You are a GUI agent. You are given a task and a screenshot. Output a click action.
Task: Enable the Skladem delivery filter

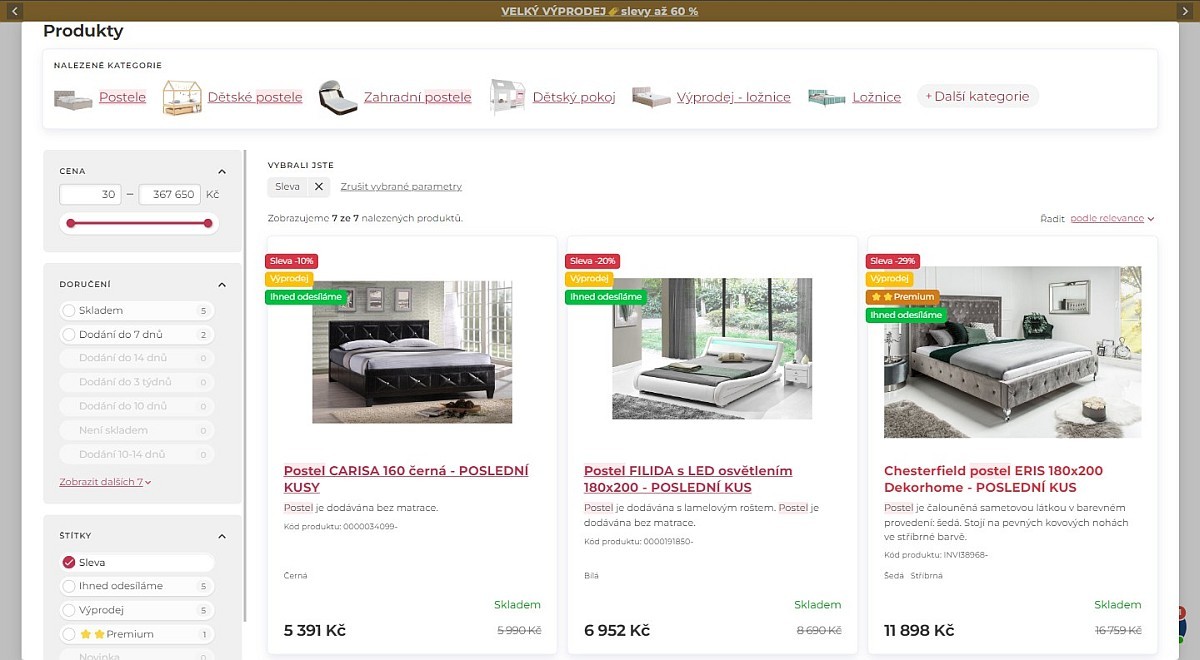coord(69,310)
